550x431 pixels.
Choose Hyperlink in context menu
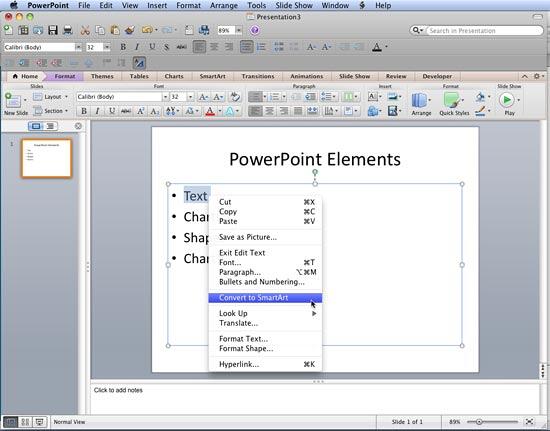click(x=265, y=364)
